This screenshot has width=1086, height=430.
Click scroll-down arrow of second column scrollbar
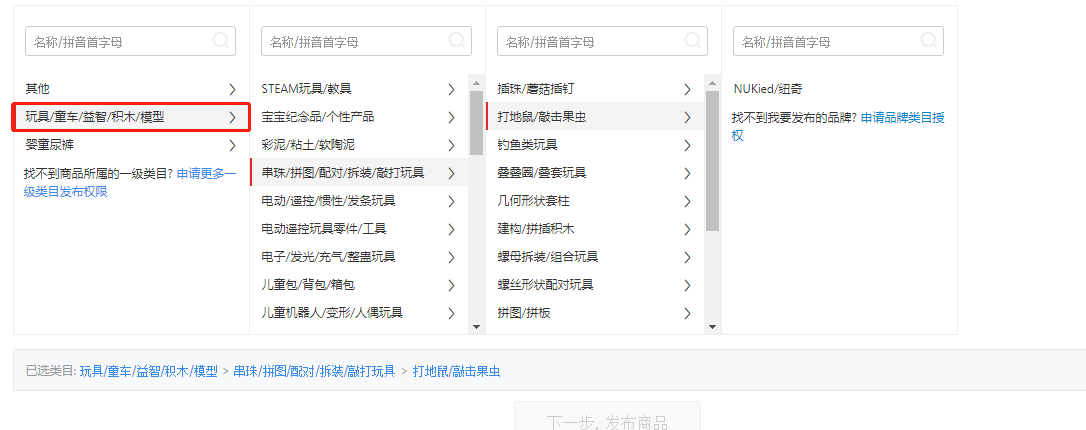click(x=477, y=326)
